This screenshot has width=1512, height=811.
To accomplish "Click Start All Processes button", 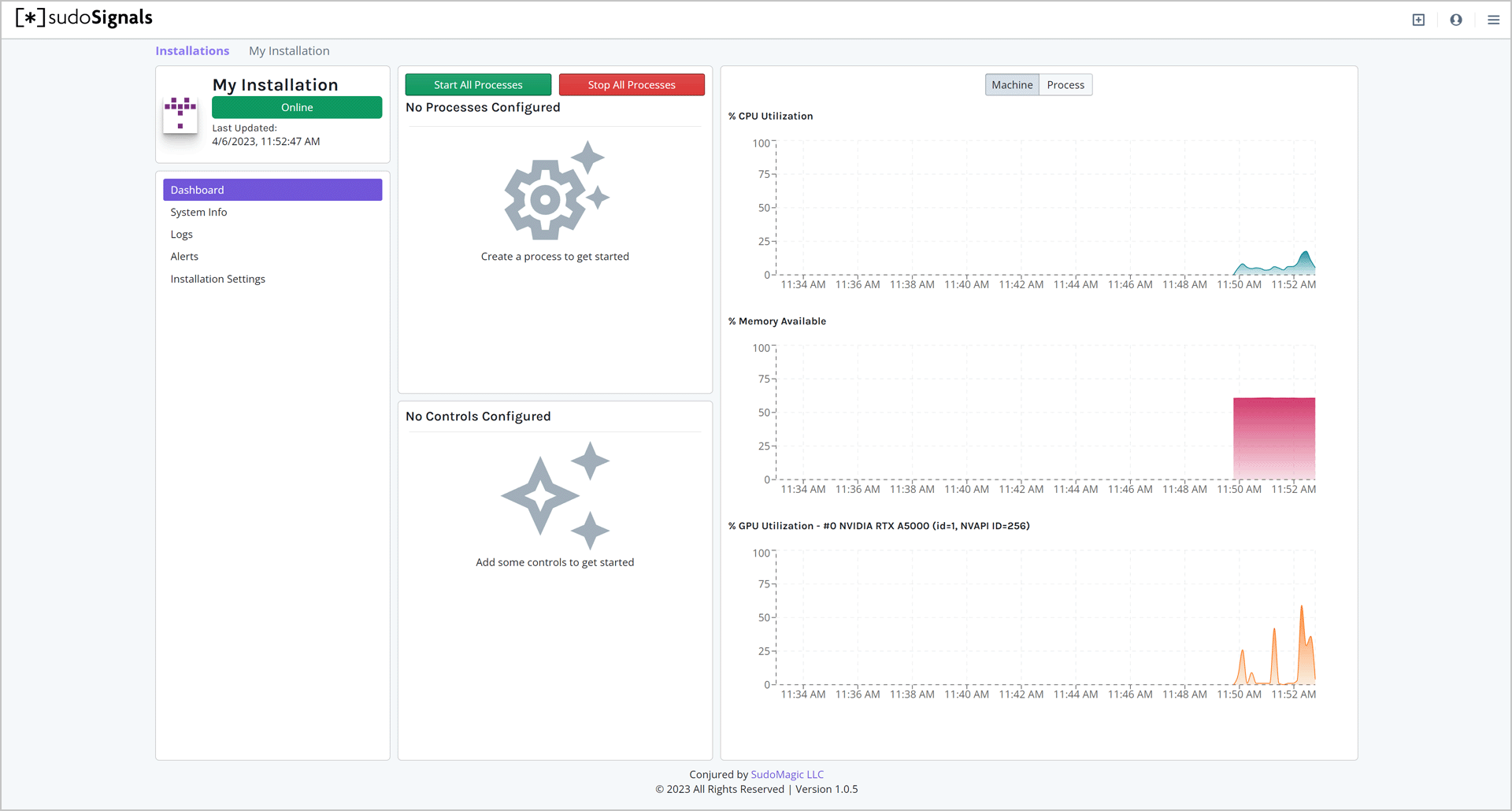I will [x=478, y=85].
